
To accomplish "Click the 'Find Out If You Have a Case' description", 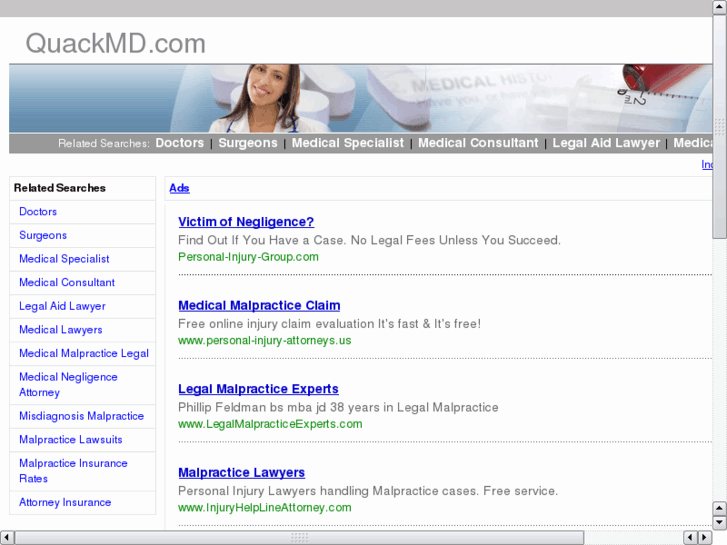I will pos(369,240).
